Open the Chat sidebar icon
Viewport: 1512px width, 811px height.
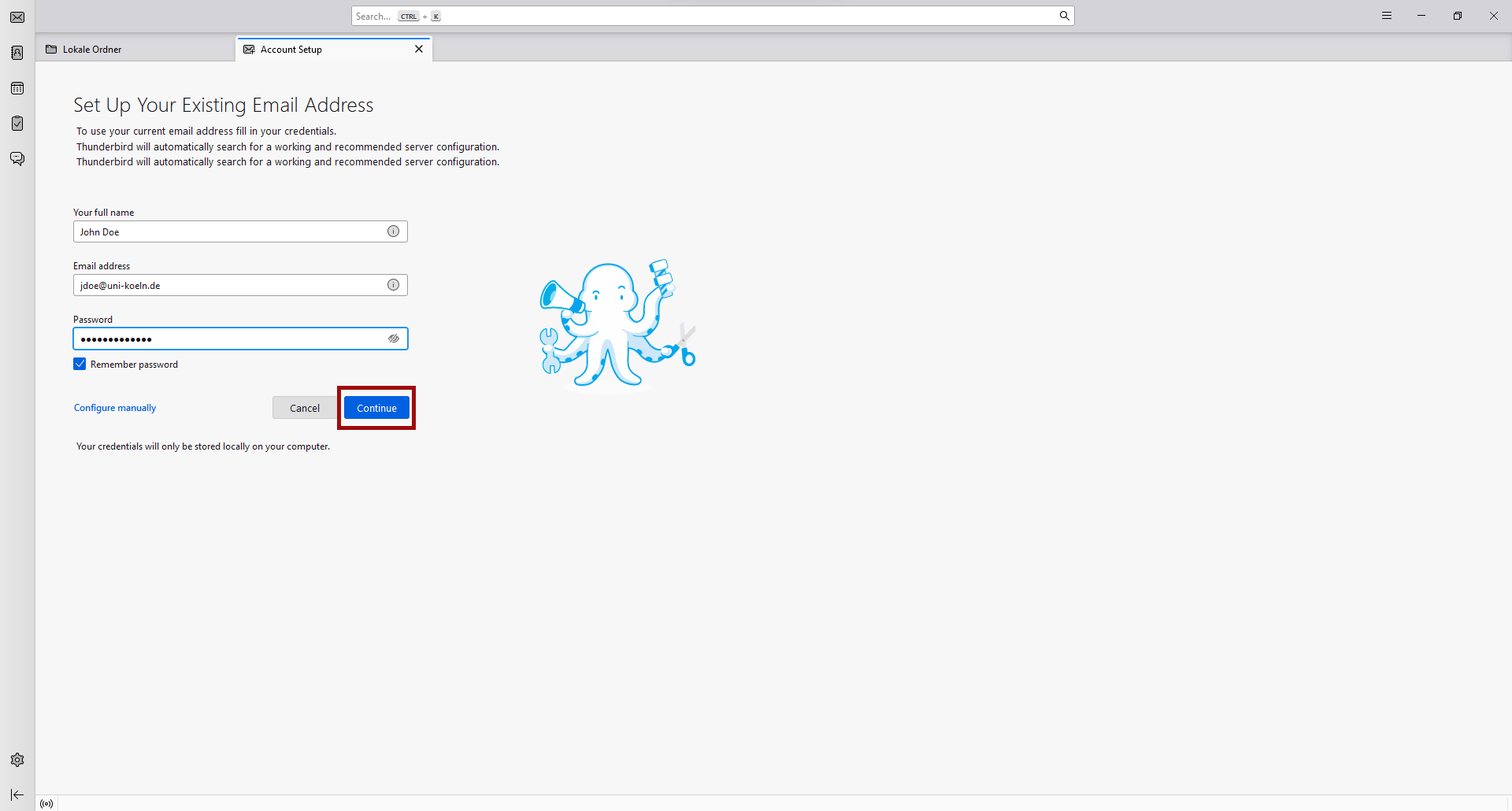17,159
